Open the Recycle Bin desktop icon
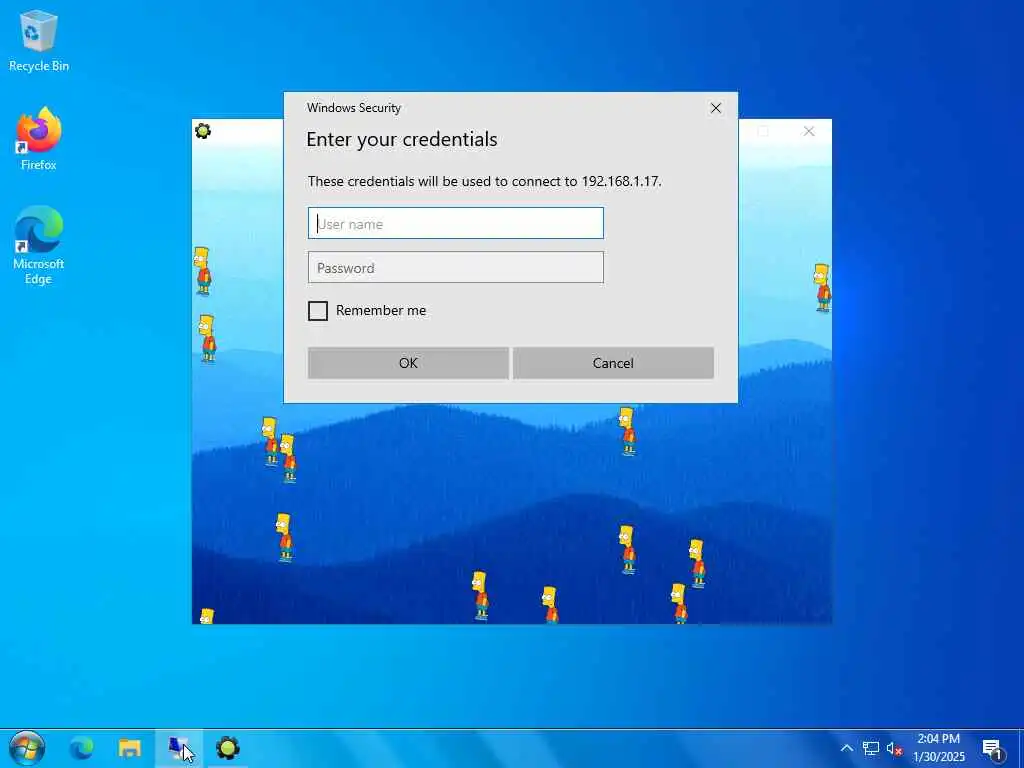 click(39, 40)
